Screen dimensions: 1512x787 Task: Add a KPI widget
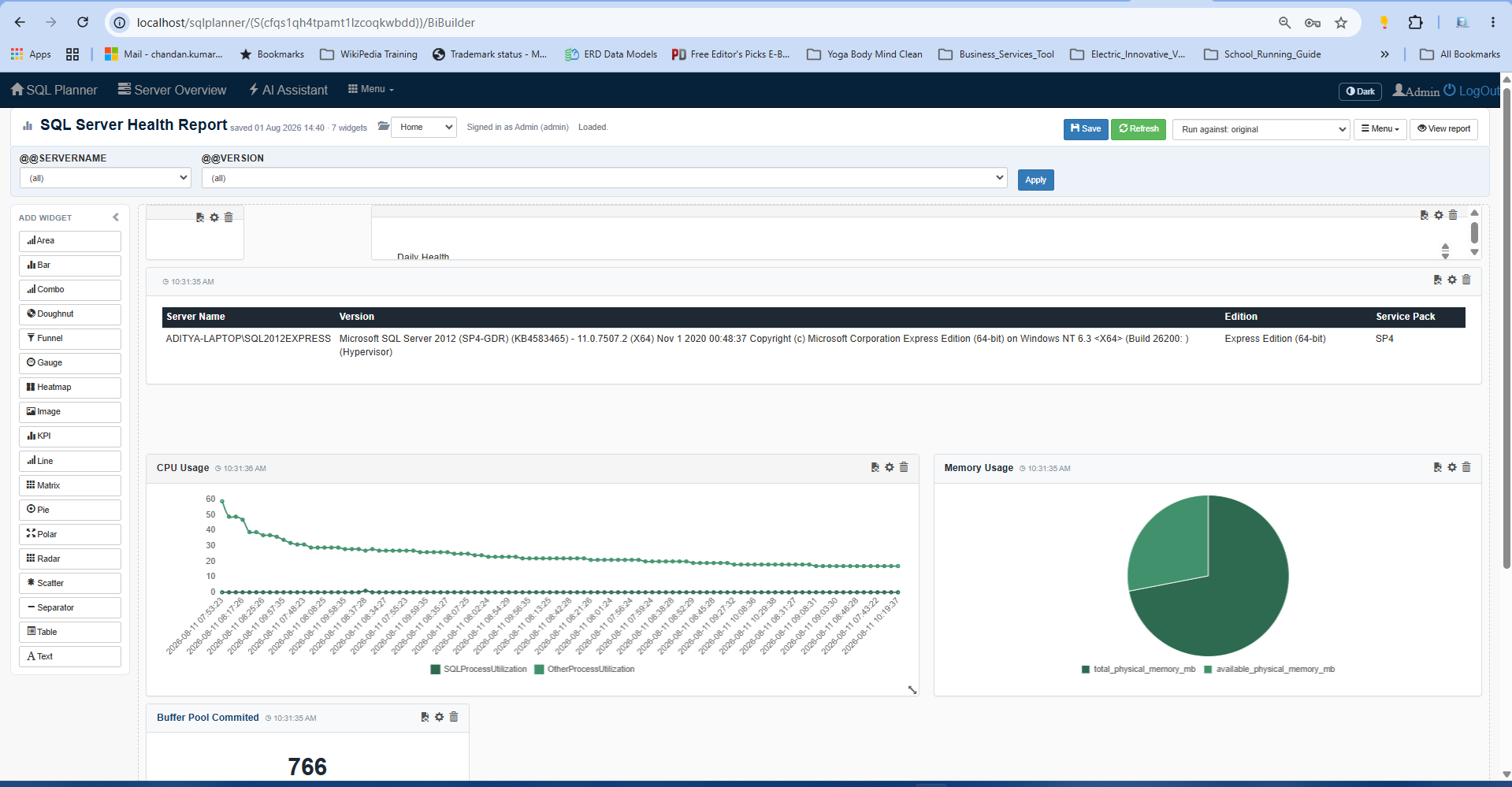coord(70,436)
